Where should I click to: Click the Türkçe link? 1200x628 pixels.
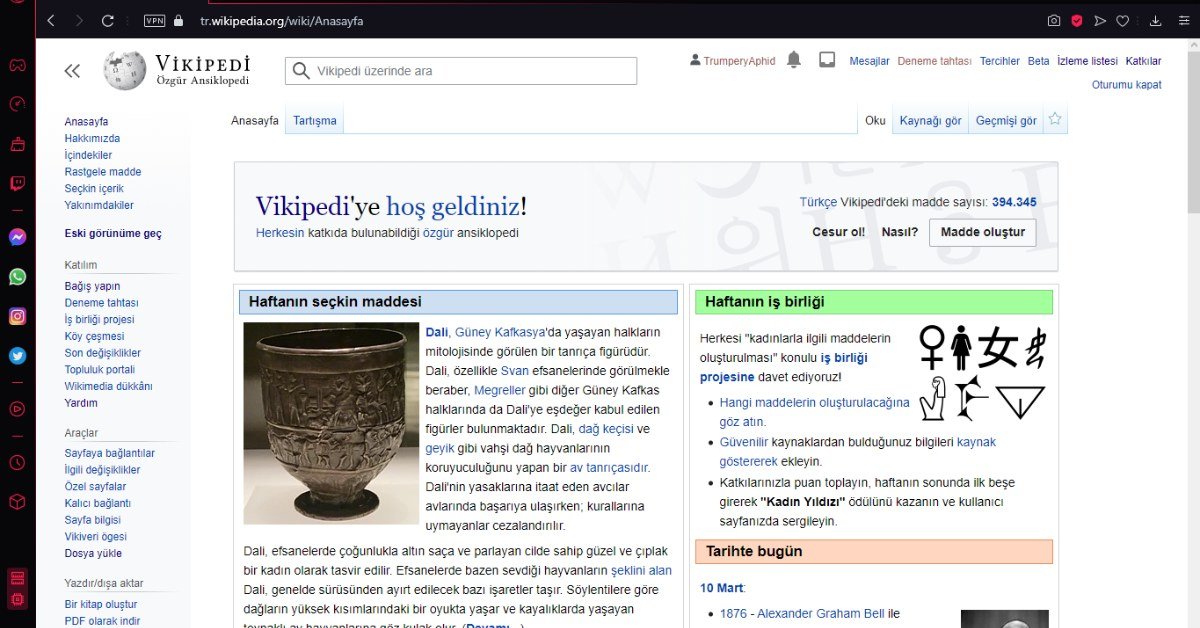(x=818, y=202)
